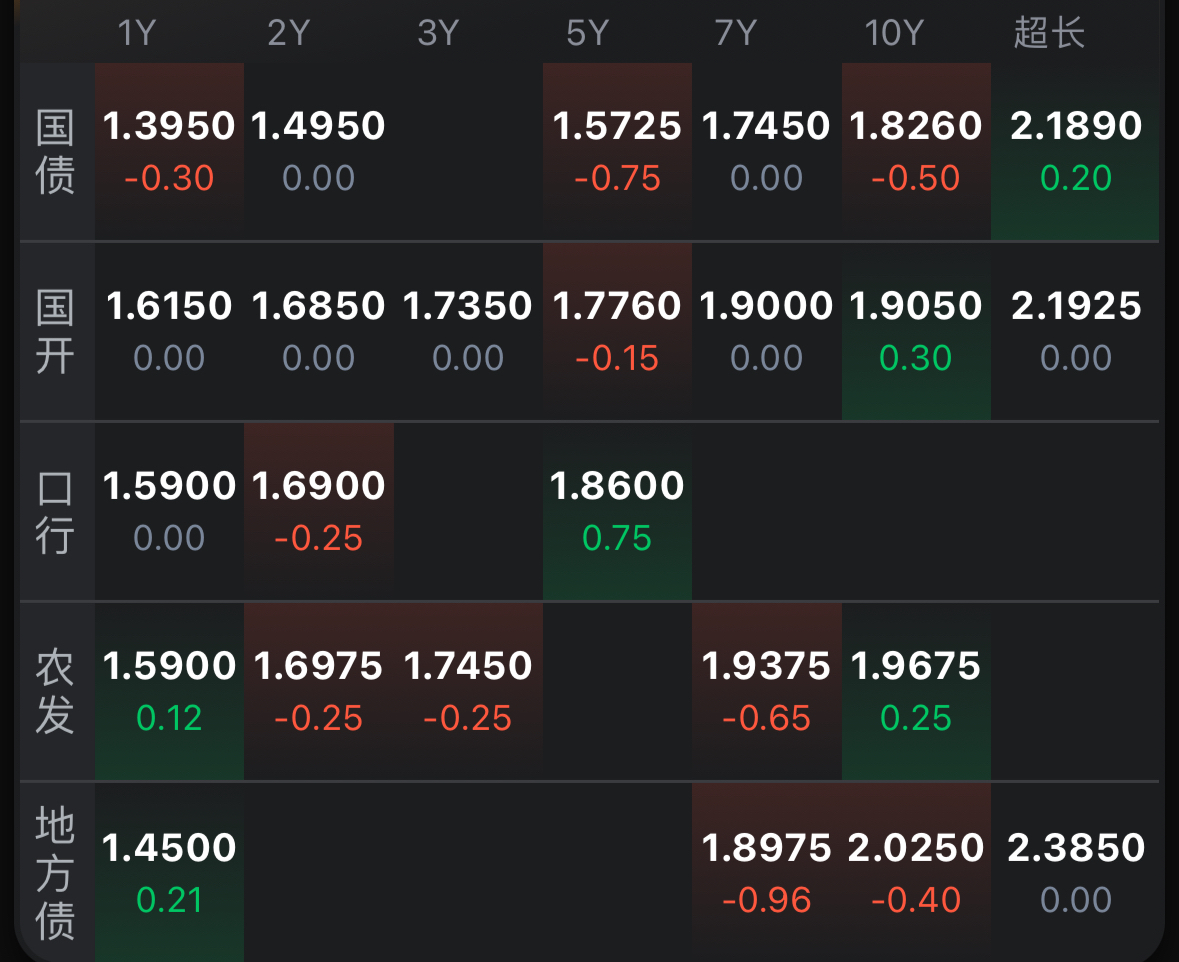Screen dimensions: 1179x962
Task: Select the 地方债 7Y yield 1.8975
Action: [767, 872]
